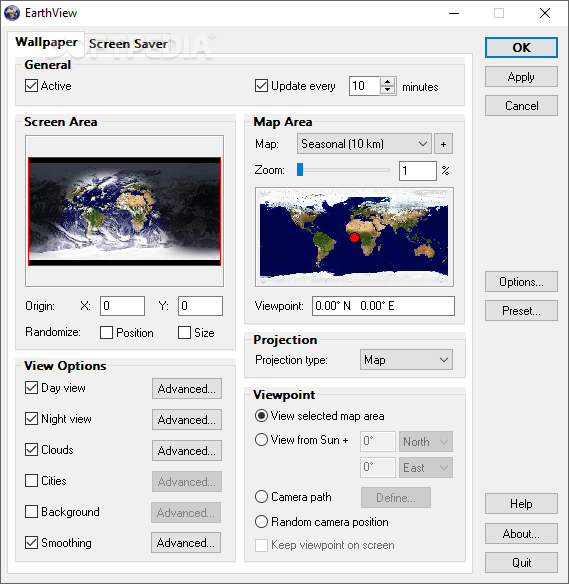Open the North direction dropdown
The image size is (569, 584).
coord(426,442)
